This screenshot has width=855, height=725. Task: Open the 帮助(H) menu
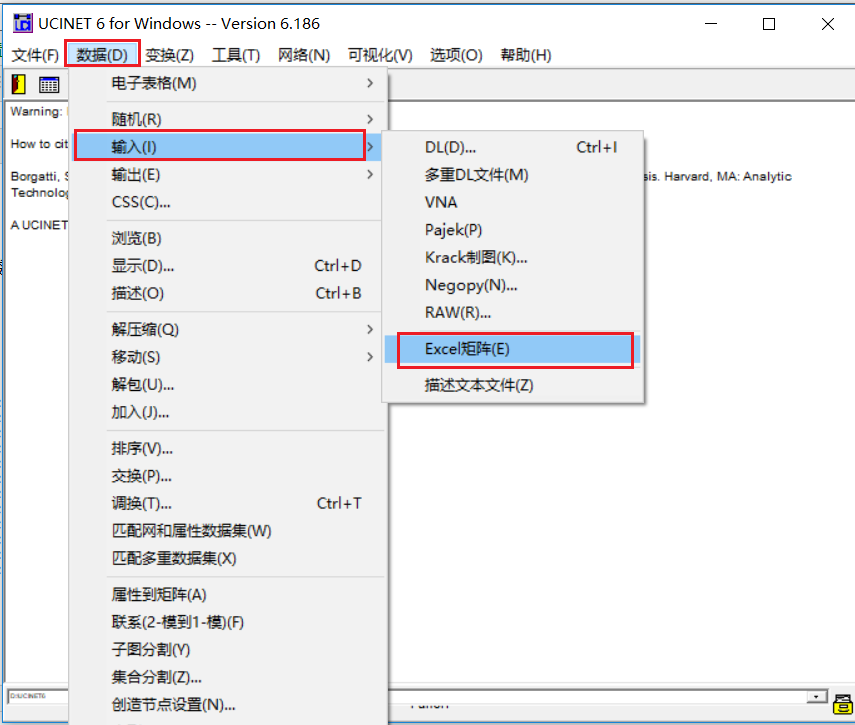pyautogui.click(x=526, y=55)
